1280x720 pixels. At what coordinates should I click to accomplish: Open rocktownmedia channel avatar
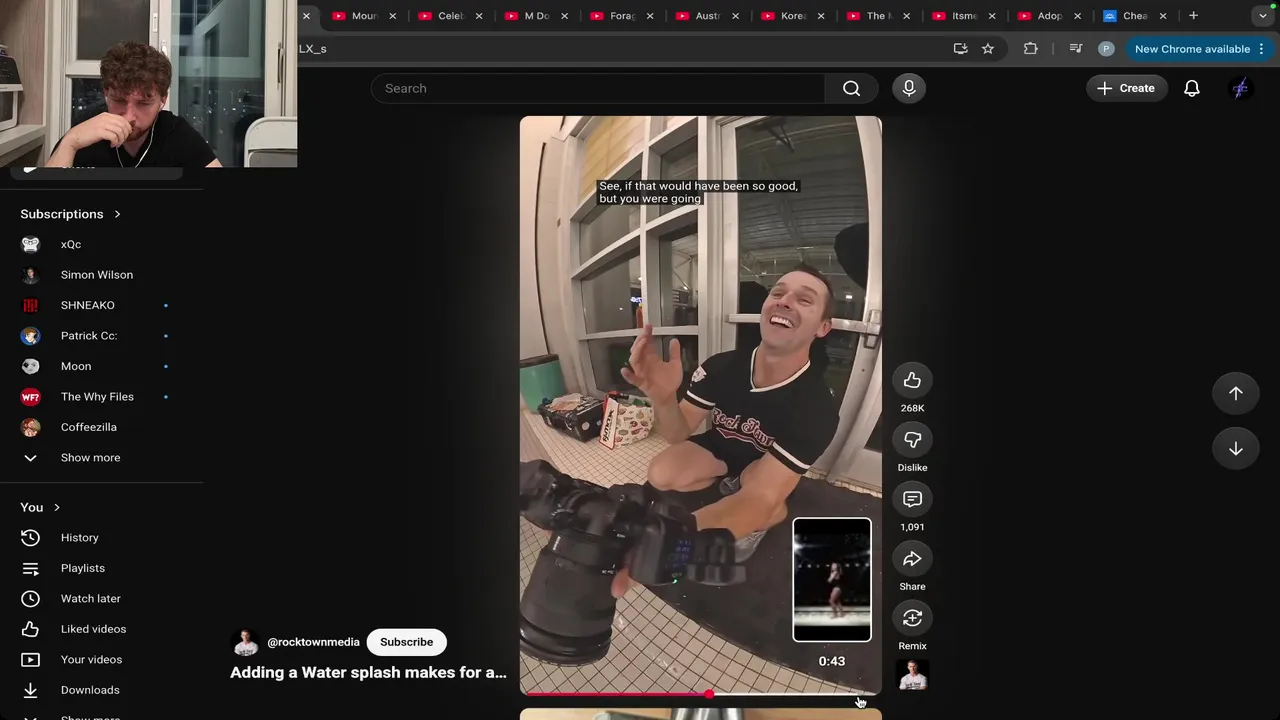coord(245,642)
